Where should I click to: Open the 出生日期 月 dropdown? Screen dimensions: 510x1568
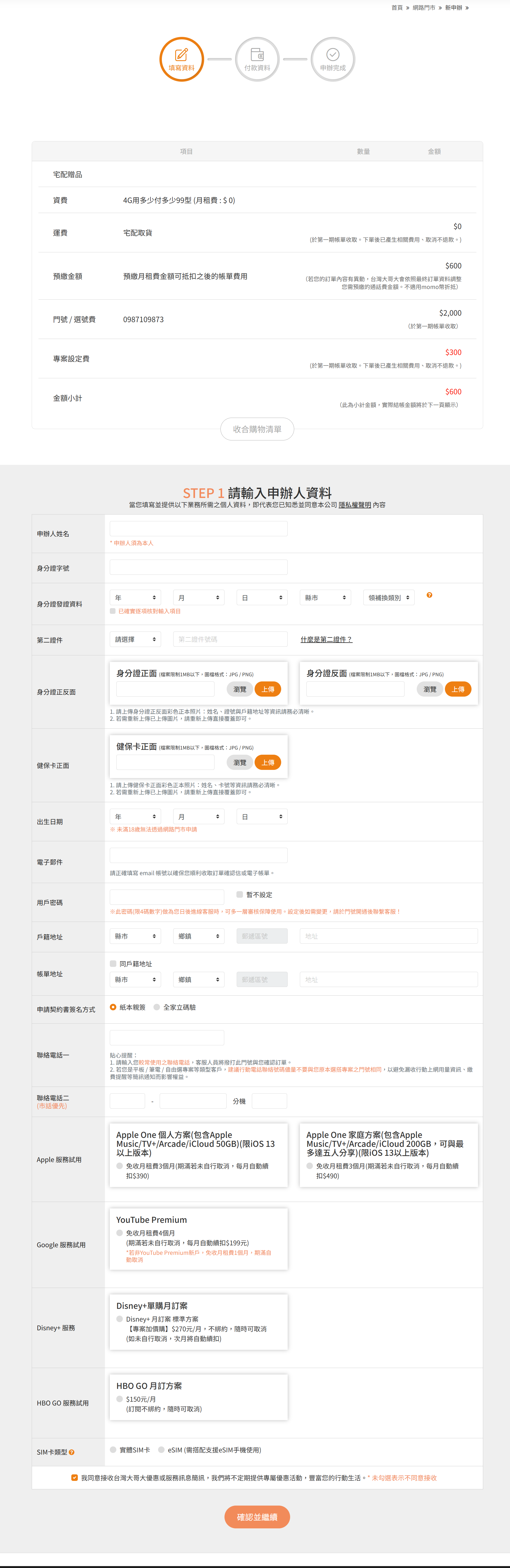pos(199,816)
